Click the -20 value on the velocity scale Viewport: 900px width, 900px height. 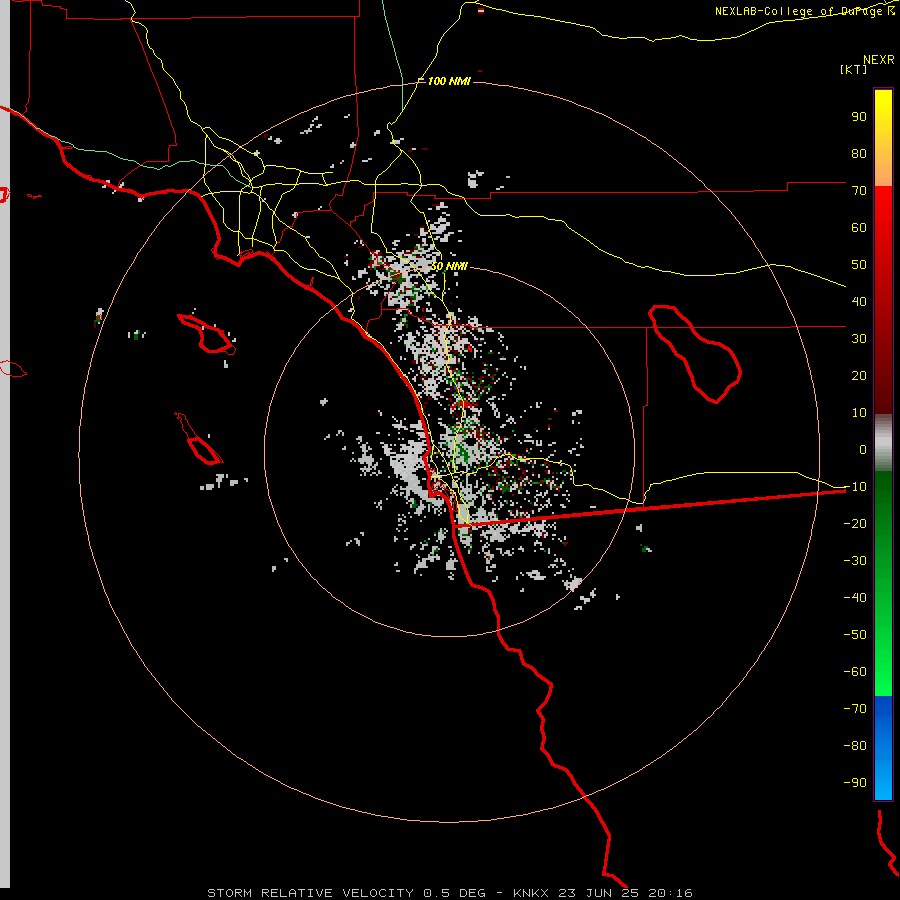(855, 523)
